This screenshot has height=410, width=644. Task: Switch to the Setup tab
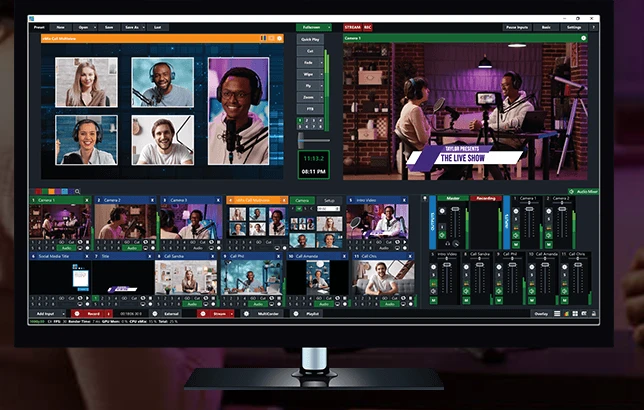[329, 200]
